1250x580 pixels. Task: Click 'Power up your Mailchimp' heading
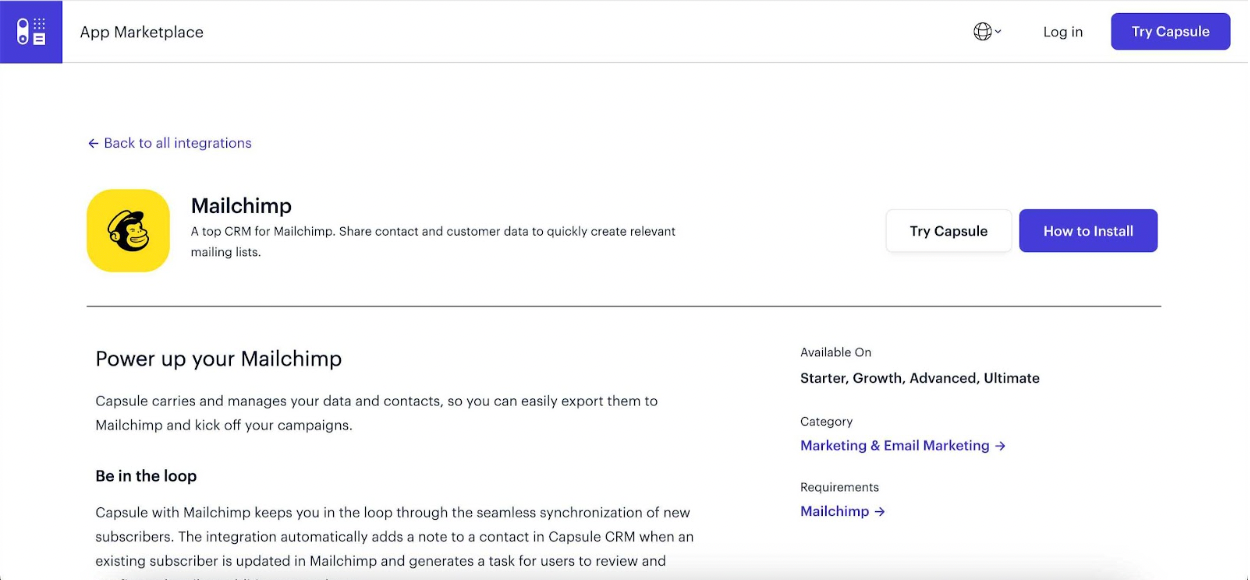click(x=219, y=358)
